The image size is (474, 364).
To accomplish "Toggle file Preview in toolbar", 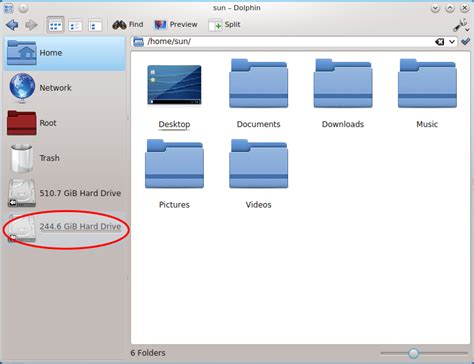I will 176,25.
